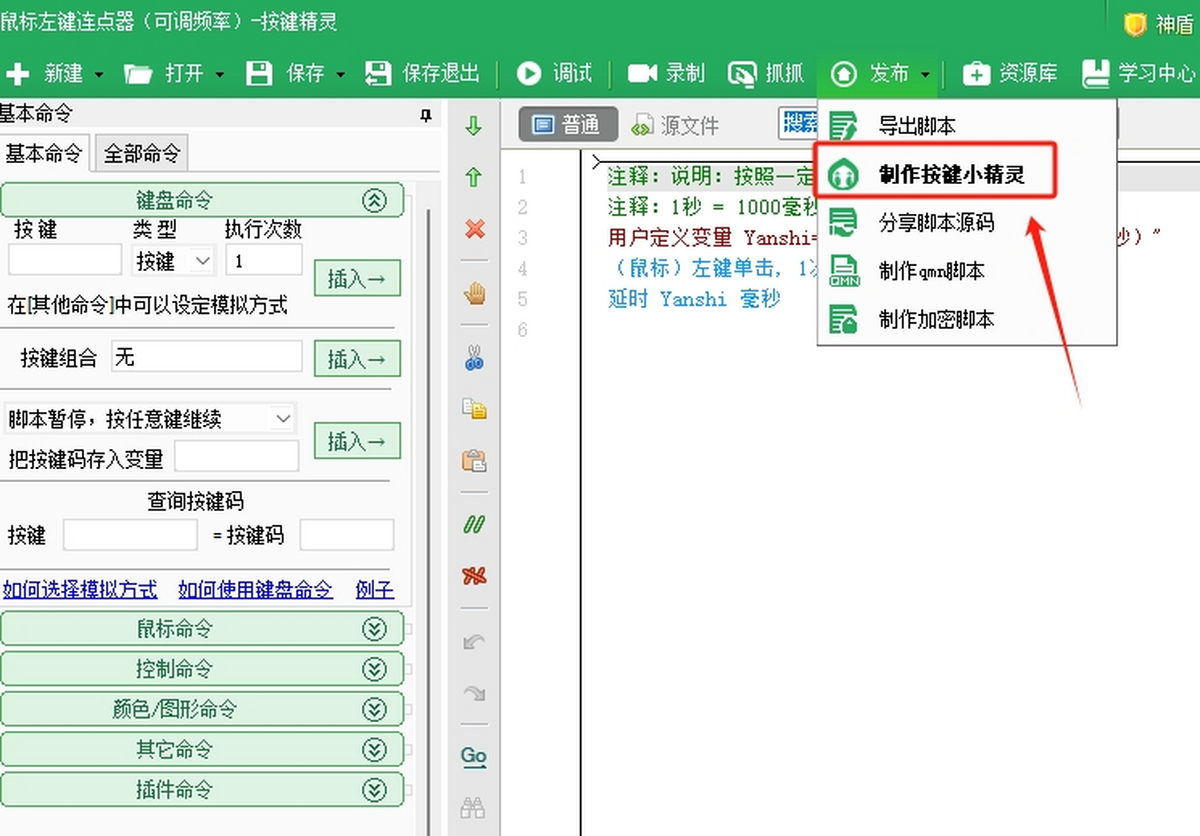Click the 把按键码存入变量 input field
This screenshot has height=836, width=1200.
click(237, 457)
